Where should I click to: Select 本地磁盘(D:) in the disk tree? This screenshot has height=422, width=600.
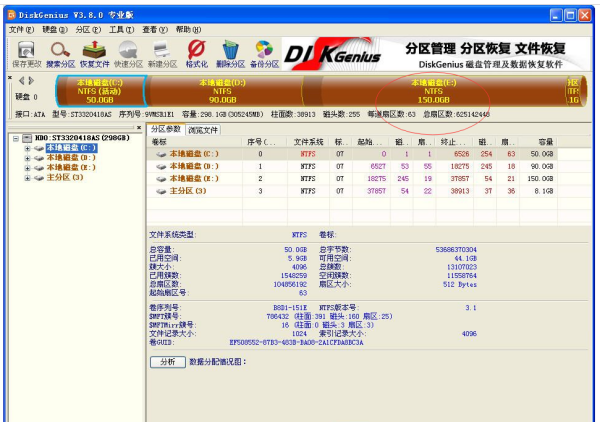[71, 158]
